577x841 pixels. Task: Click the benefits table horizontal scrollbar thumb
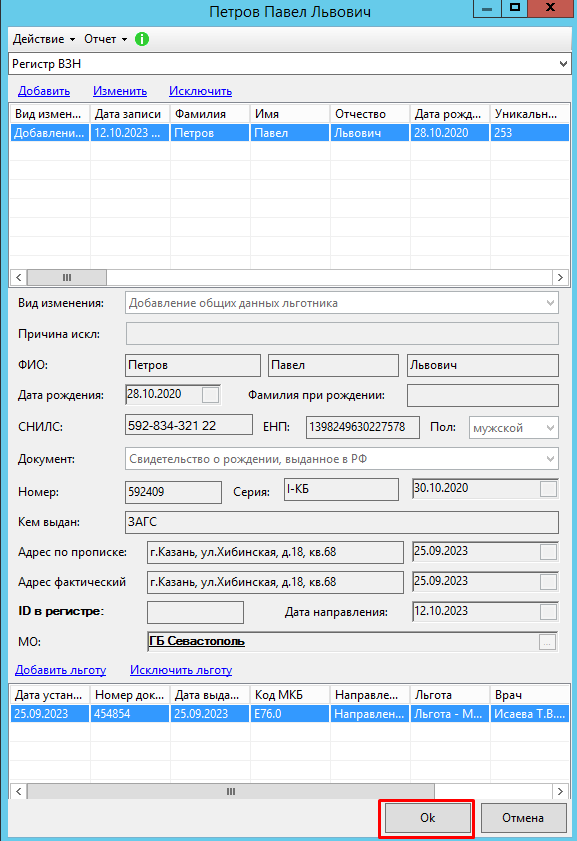231,791
